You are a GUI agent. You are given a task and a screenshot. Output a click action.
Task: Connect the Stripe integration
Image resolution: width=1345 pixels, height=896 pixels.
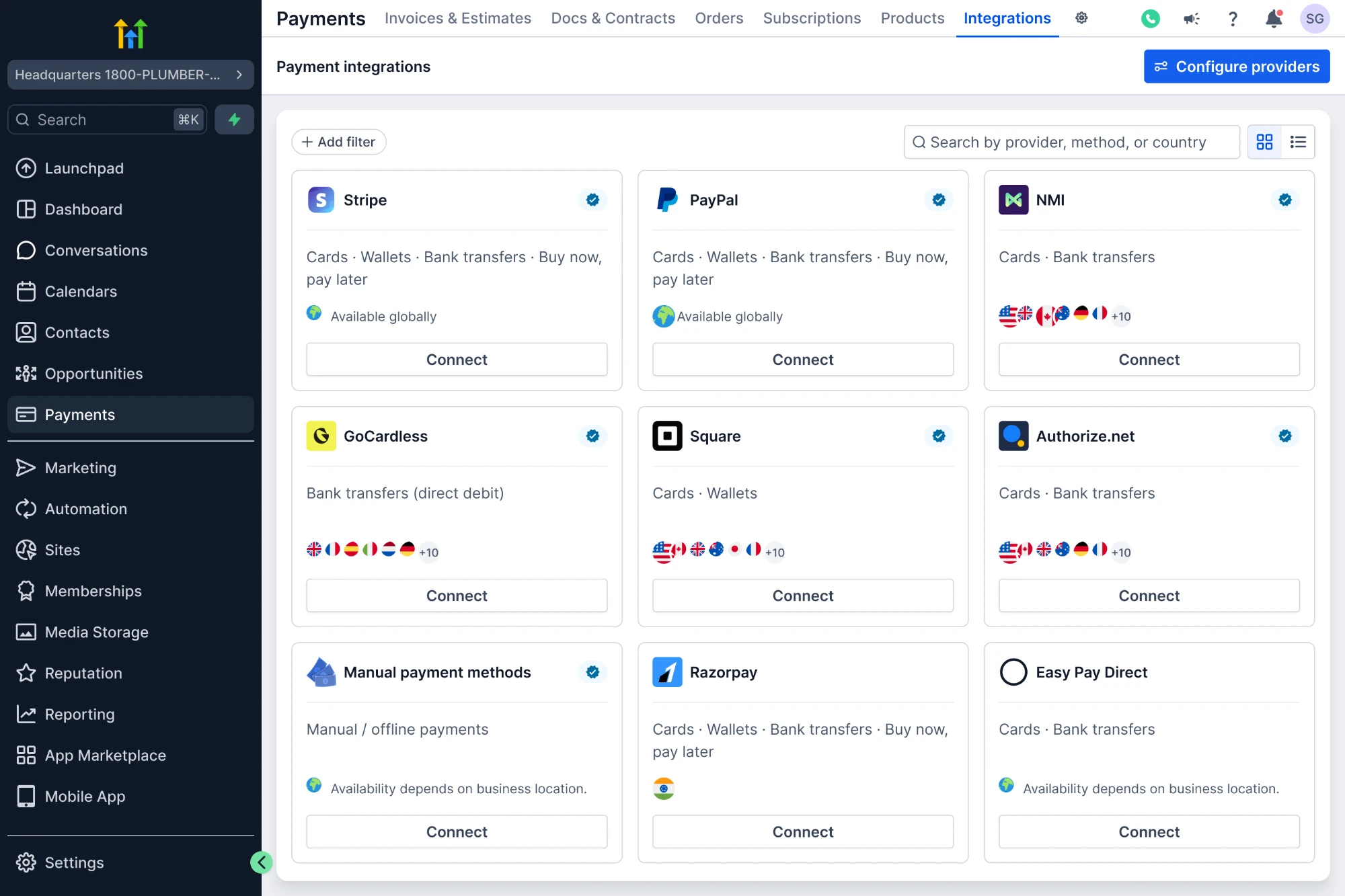pyautogui.click(x=457, y=360)
